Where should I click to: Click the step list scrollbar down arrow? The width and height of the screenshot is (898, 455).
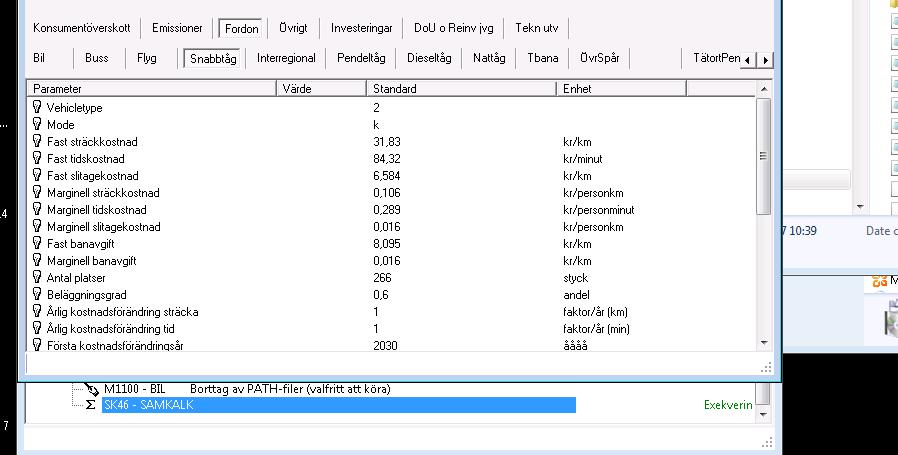pos(763,414)
